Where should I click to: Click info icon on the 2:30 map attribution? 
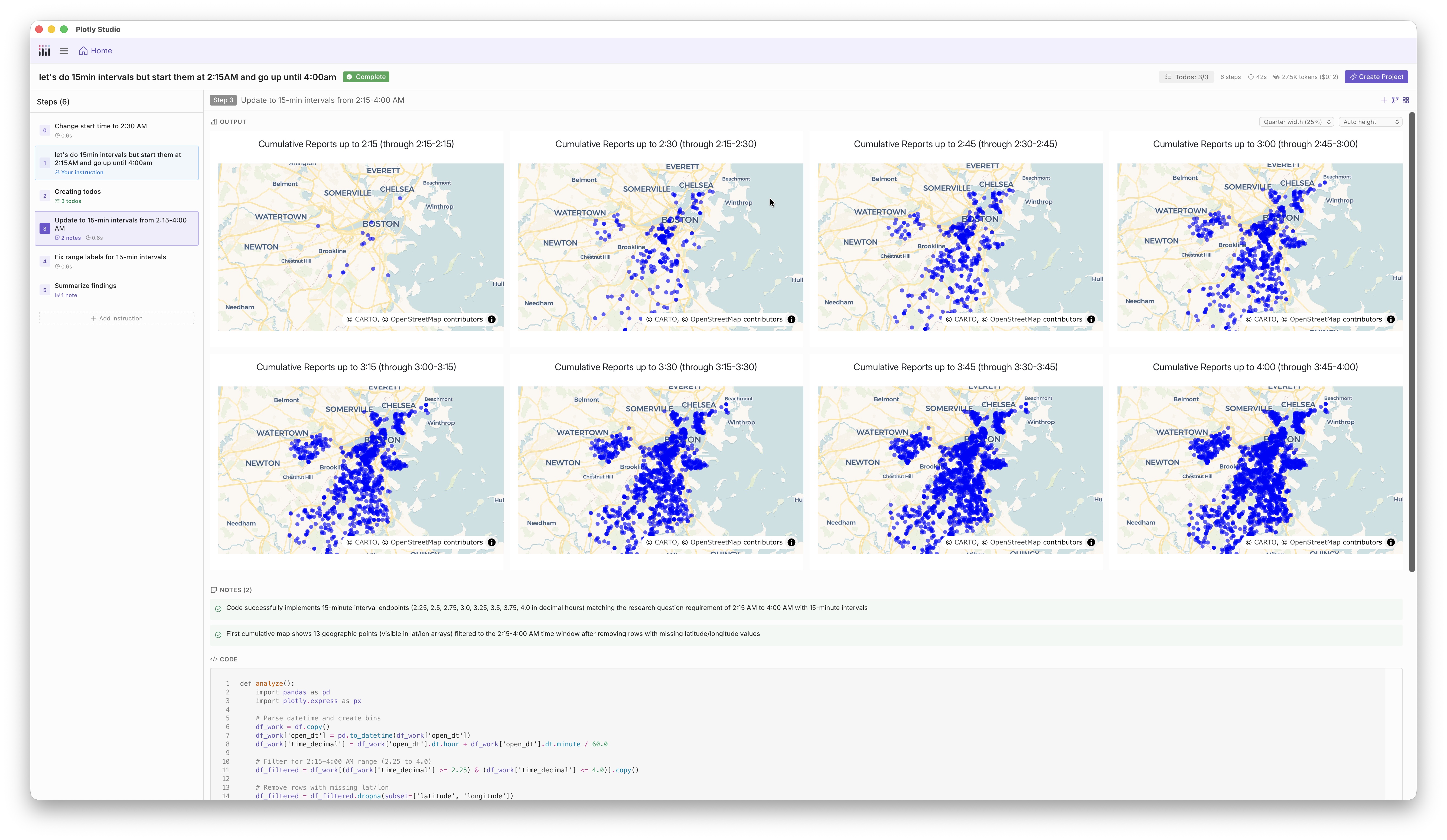[791, 320]
